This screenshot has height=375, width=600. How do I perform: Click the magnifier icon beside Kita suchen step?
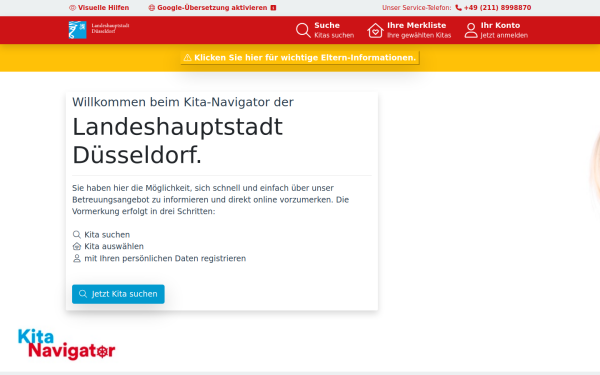[77, 235]
